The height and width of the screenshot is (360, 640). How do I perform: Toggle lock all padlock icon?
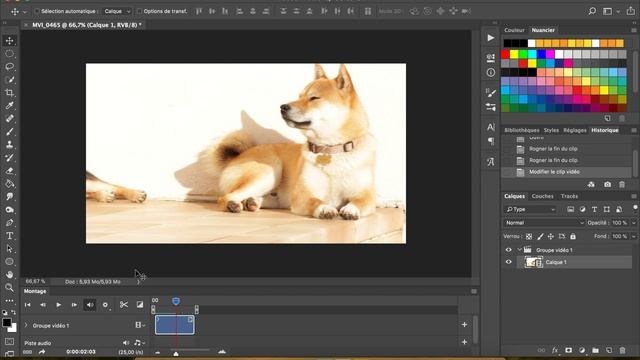573,236
